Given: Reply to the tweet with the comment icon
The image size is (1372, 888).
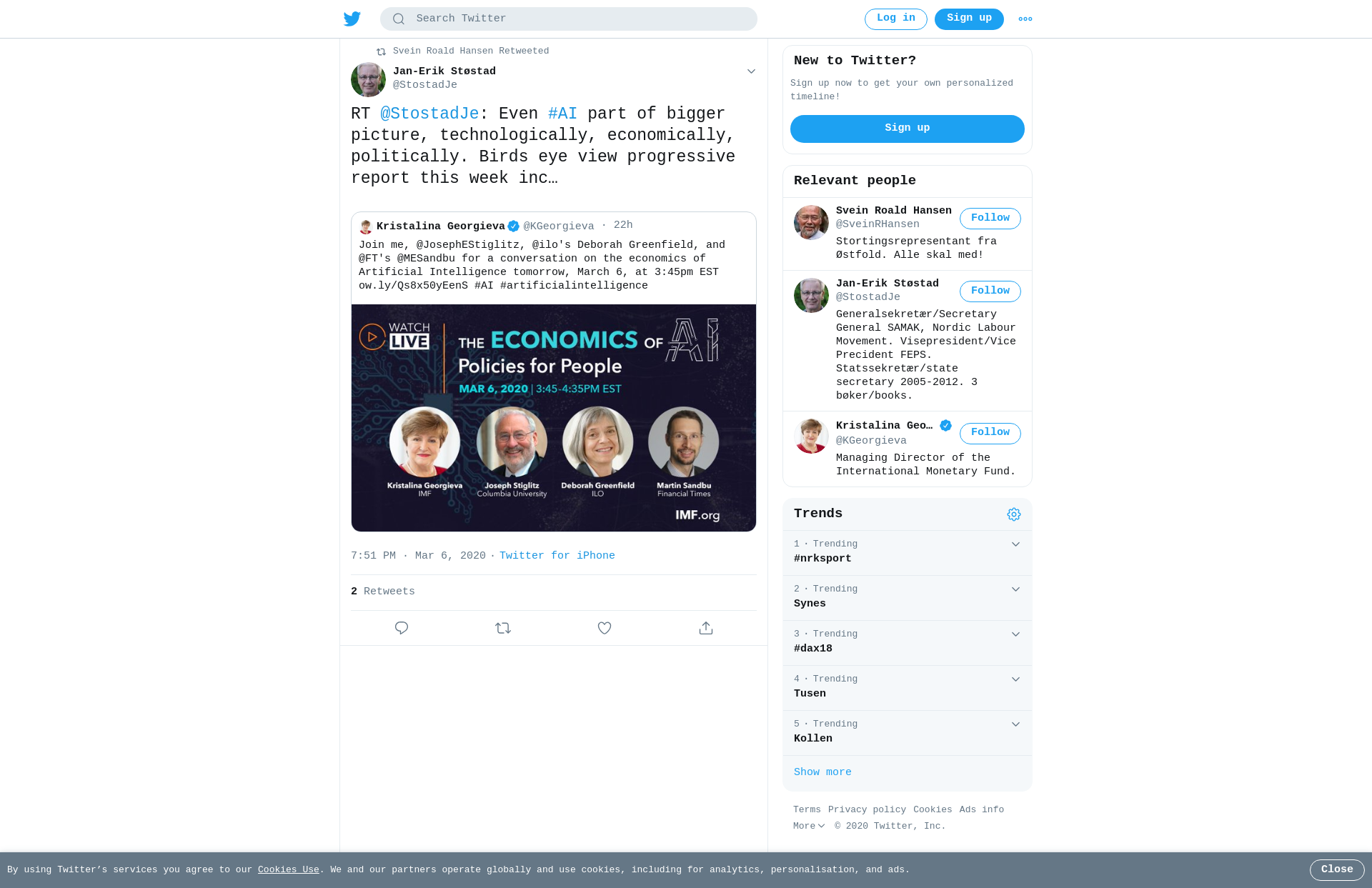Looking at the screenshot, I should [402, 628].
